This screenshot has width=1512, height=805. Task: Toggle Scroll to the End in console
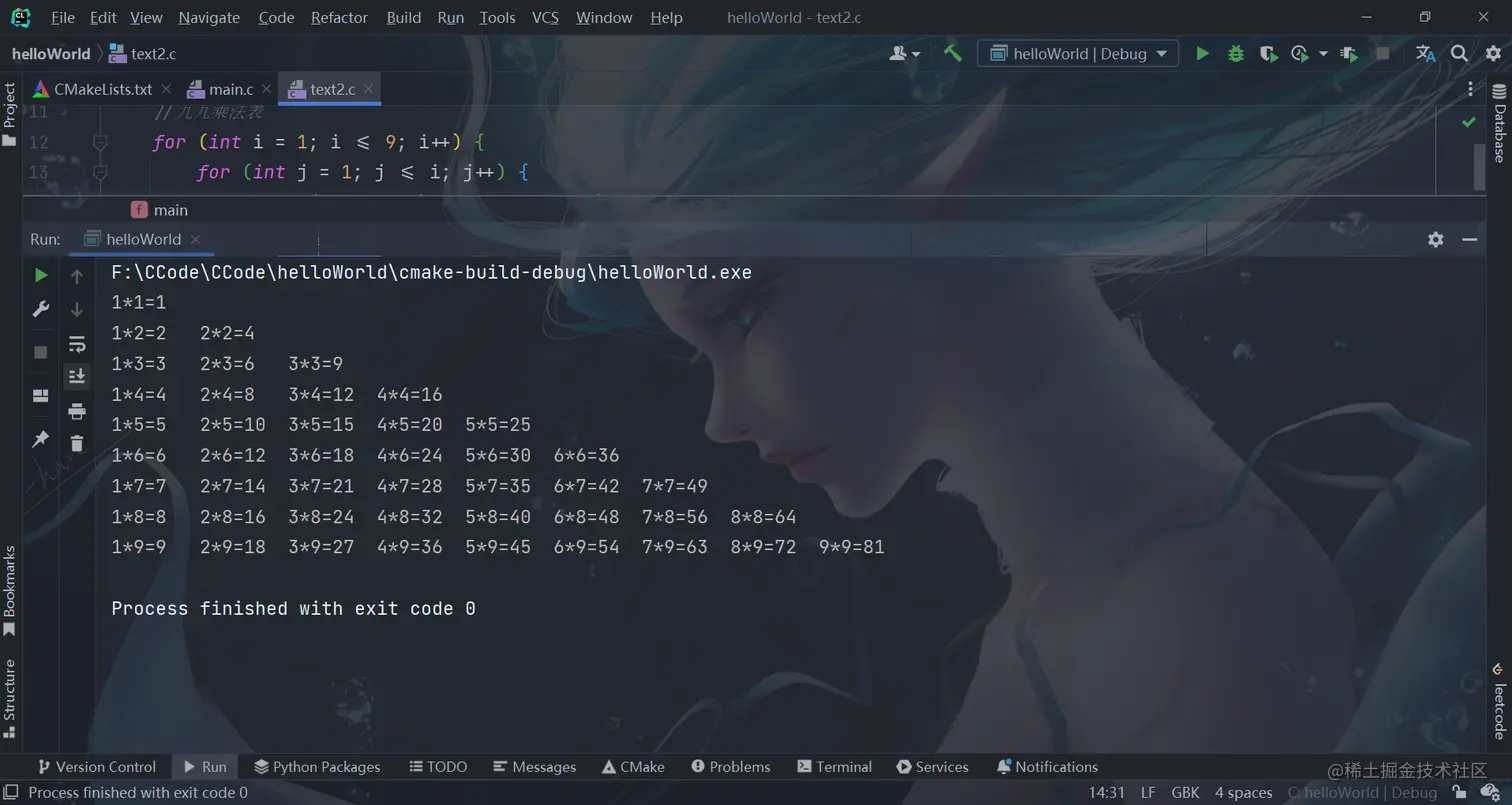77,376
